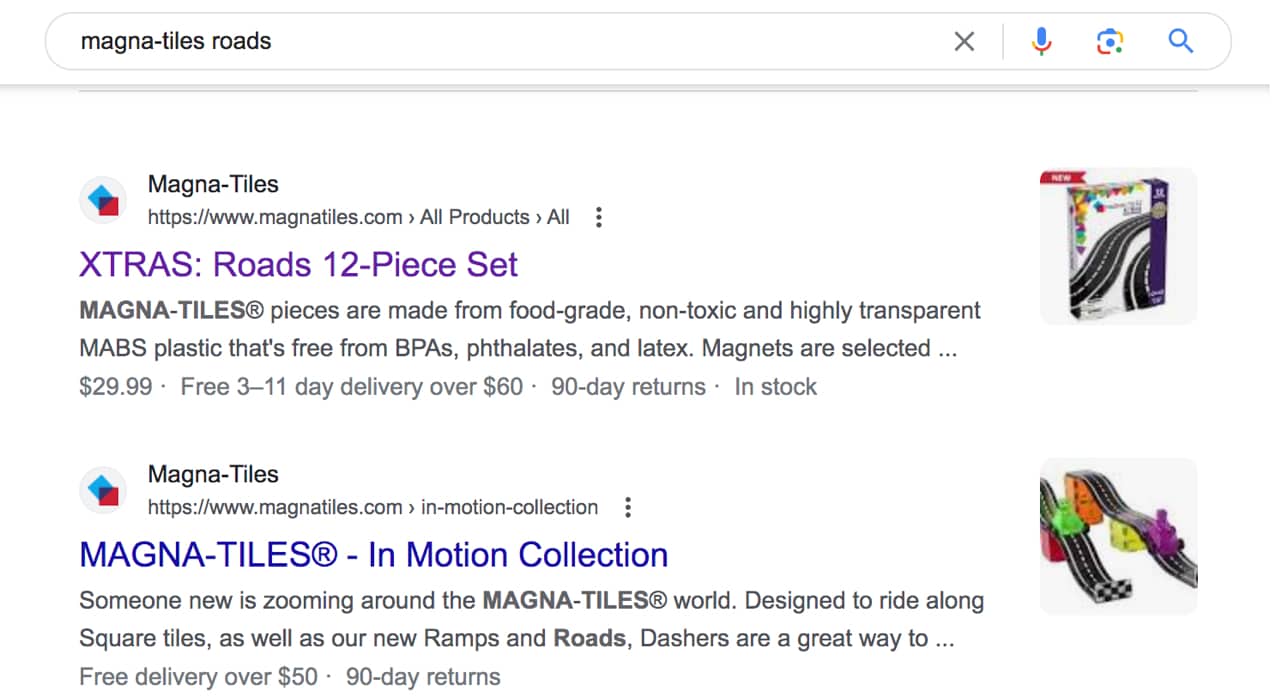Image resolution: width=1272 pixels, height=700 pixels.
Task: Click the In stock status text
Action: click(776, 387)
